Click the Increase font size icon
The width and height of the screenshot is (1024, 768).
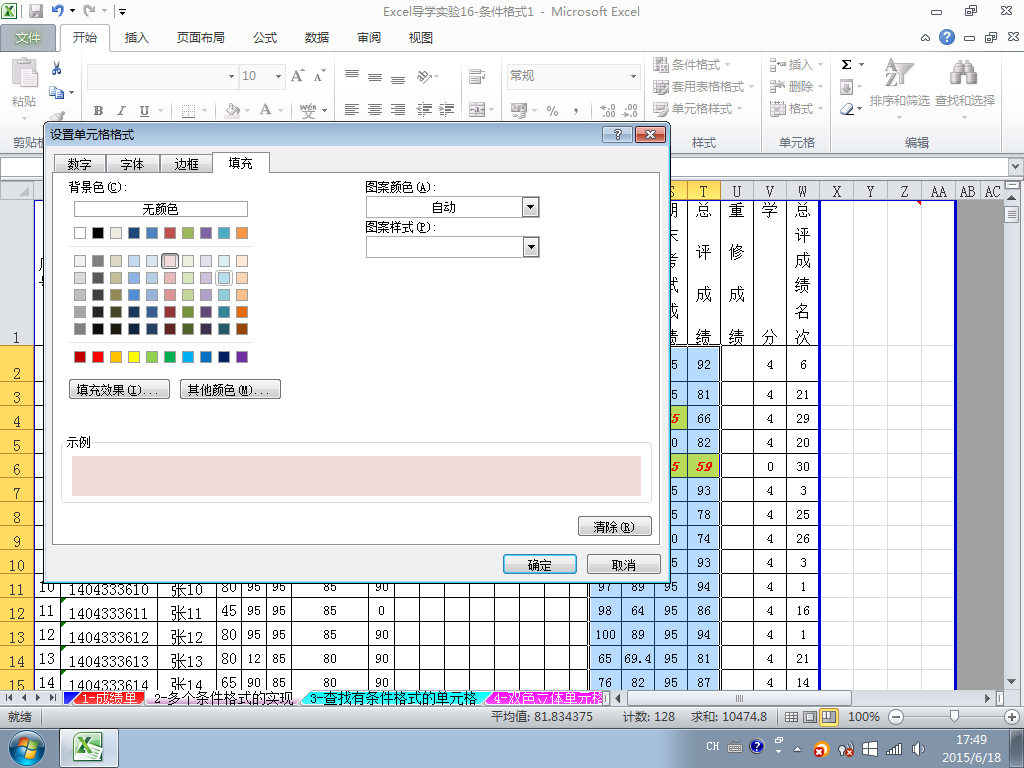tap(297, 76)
